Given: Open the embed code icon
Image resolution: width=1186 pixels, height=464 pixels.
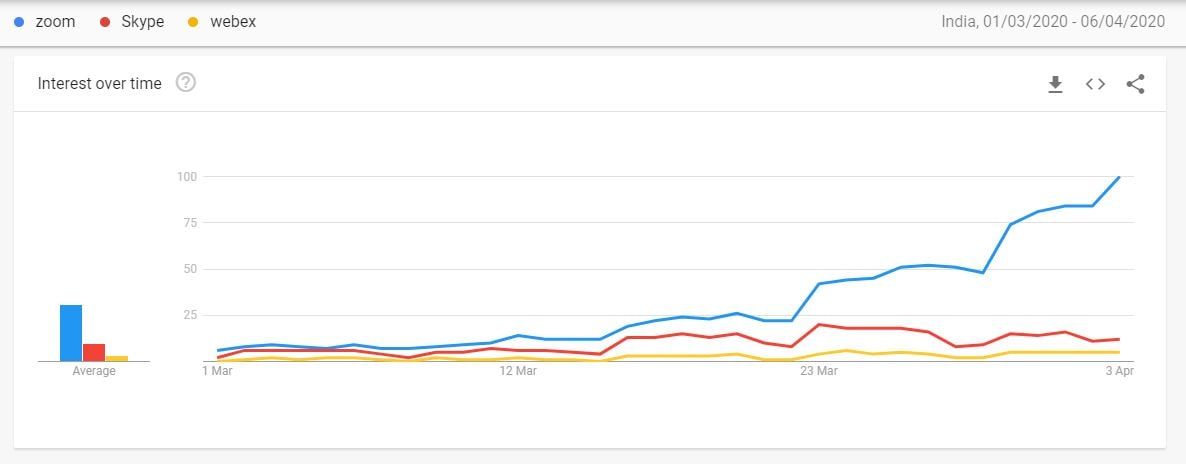Looking at the screenshot, I should click(x=1095, y=85).
